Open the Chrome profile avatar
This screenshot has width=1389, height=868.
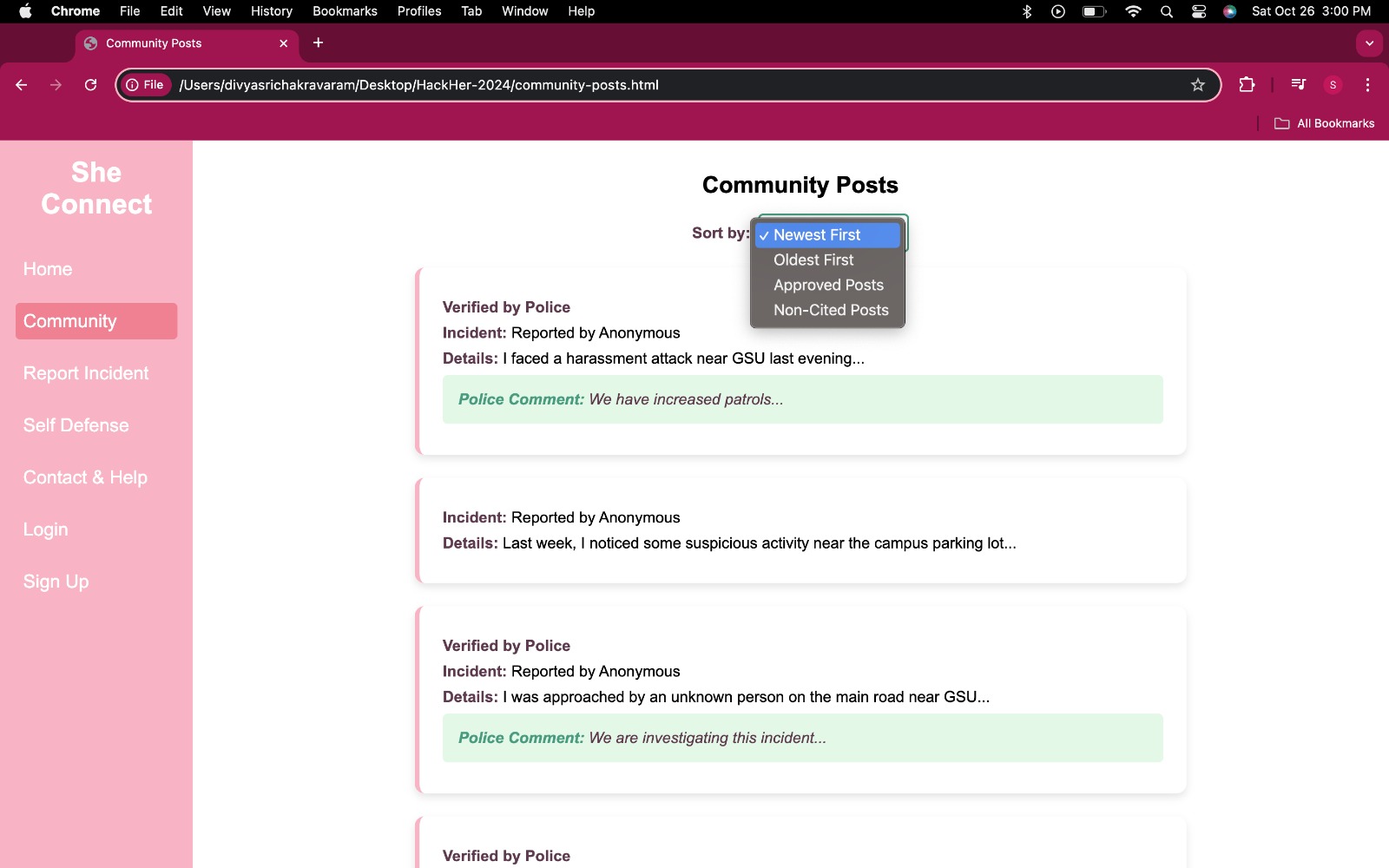(x=1333, y=85)
